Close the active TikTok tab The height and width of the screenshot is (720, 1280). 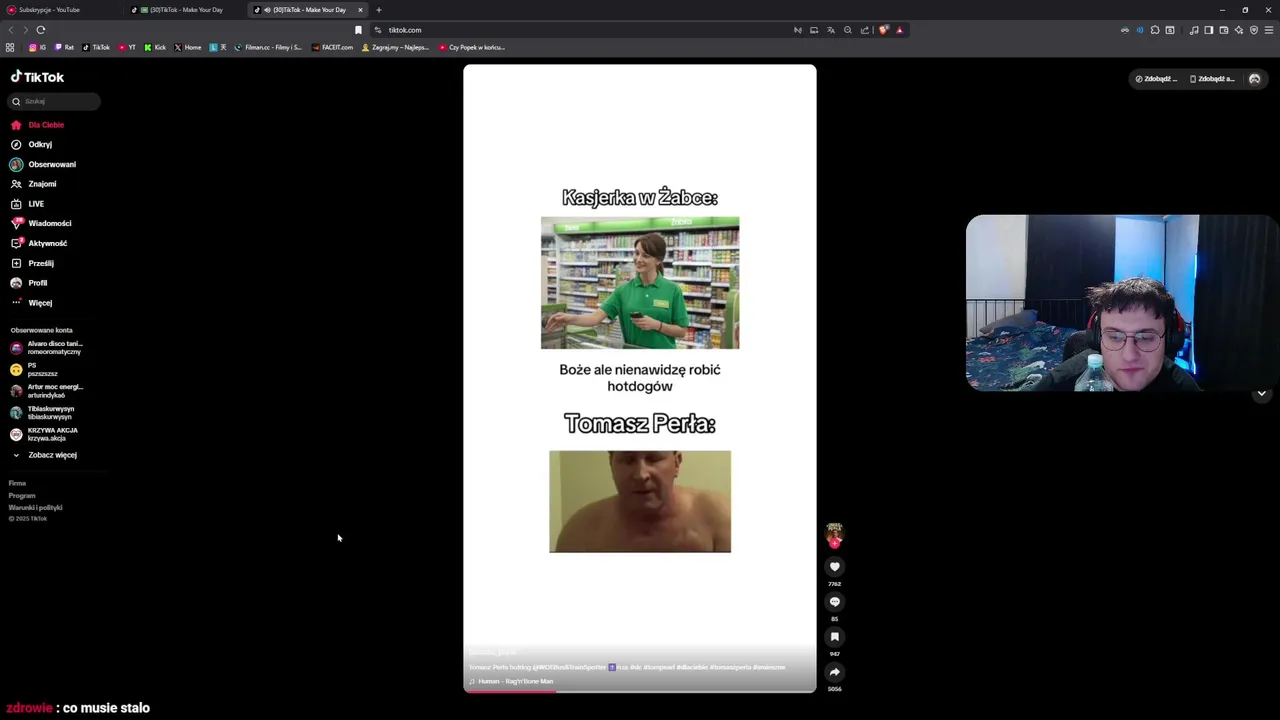click(x=360, y=10)
